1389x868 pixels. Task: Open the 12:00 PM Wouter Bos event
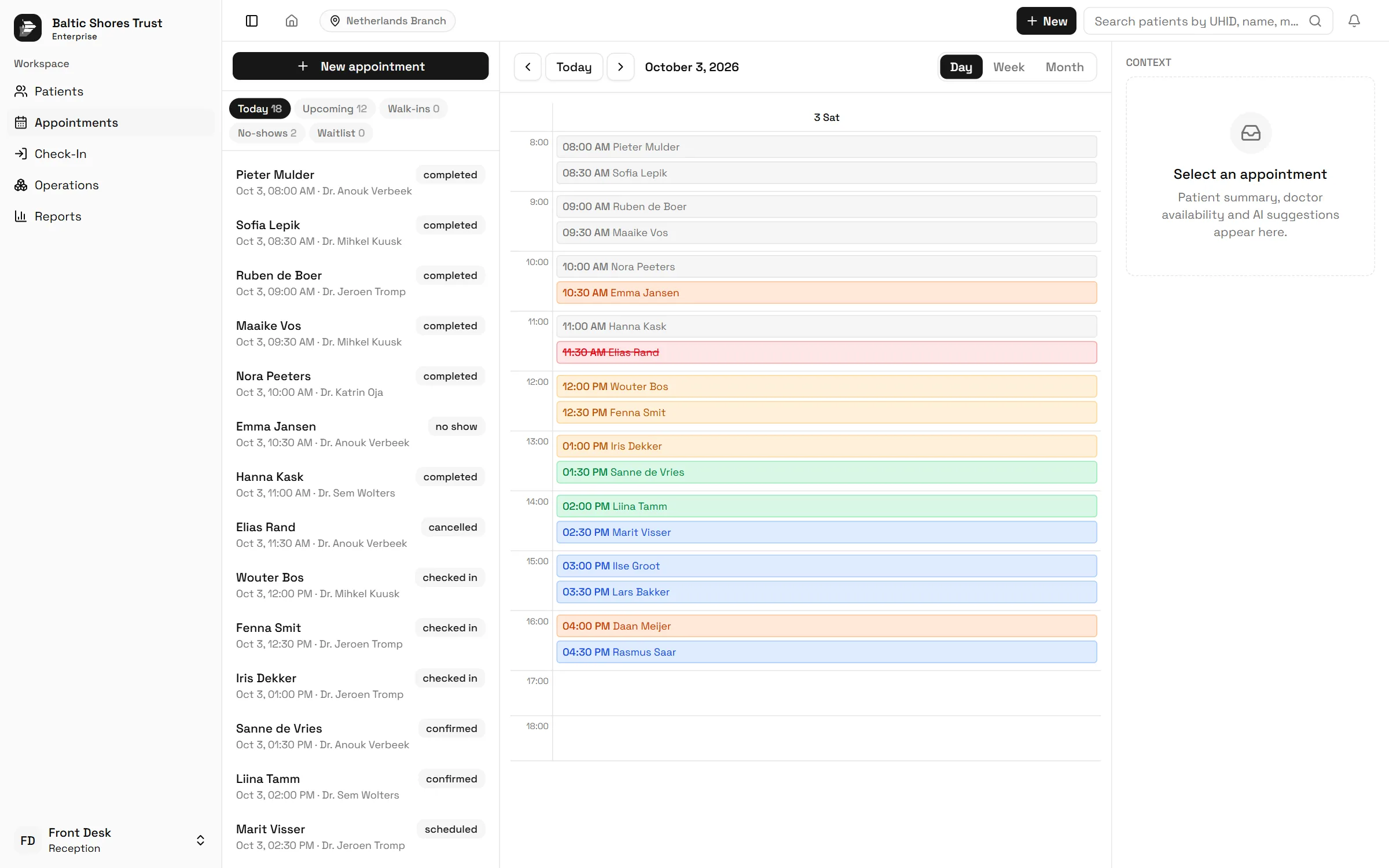(x=826, y=387)
